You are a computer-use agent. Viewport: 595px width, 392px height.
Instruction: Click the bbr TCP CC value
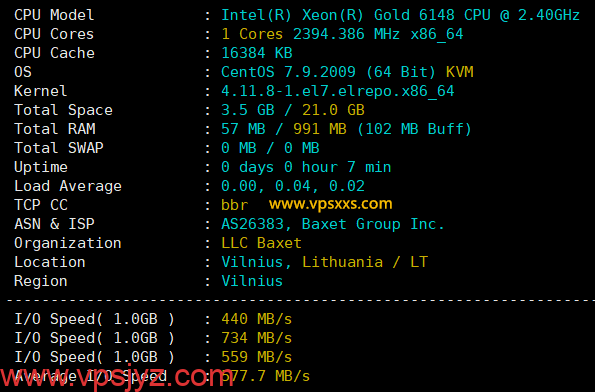coord(235,205)
